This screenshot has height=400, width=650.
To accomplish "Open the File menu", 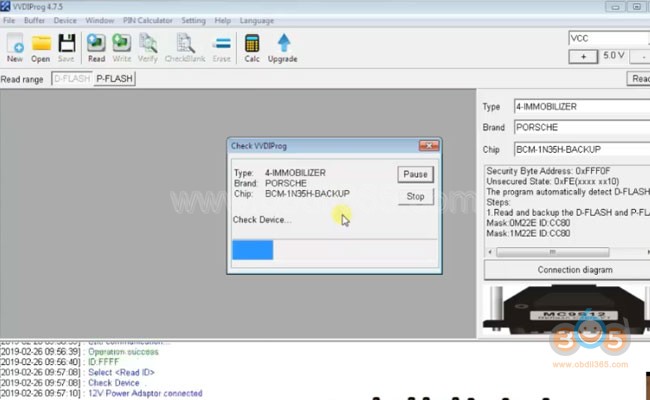I will pyautogui.click(x=9, y=20).
